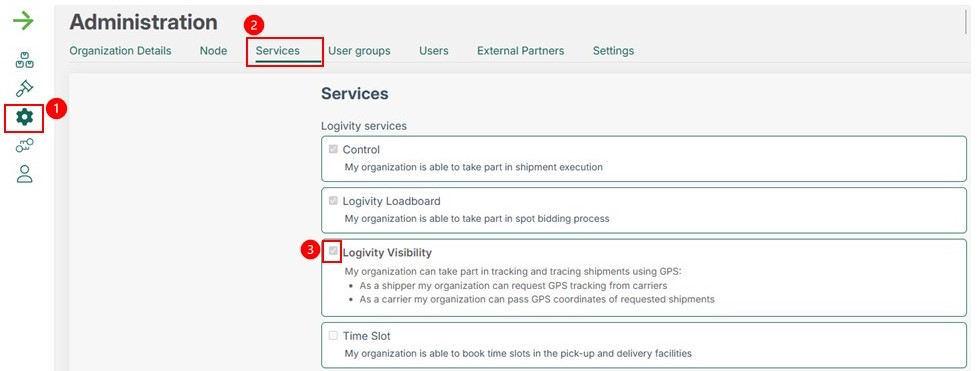Click the vertical scrollbar at right edge
Image resolution: width=980 pixels, height=371 pixels.
966,22
